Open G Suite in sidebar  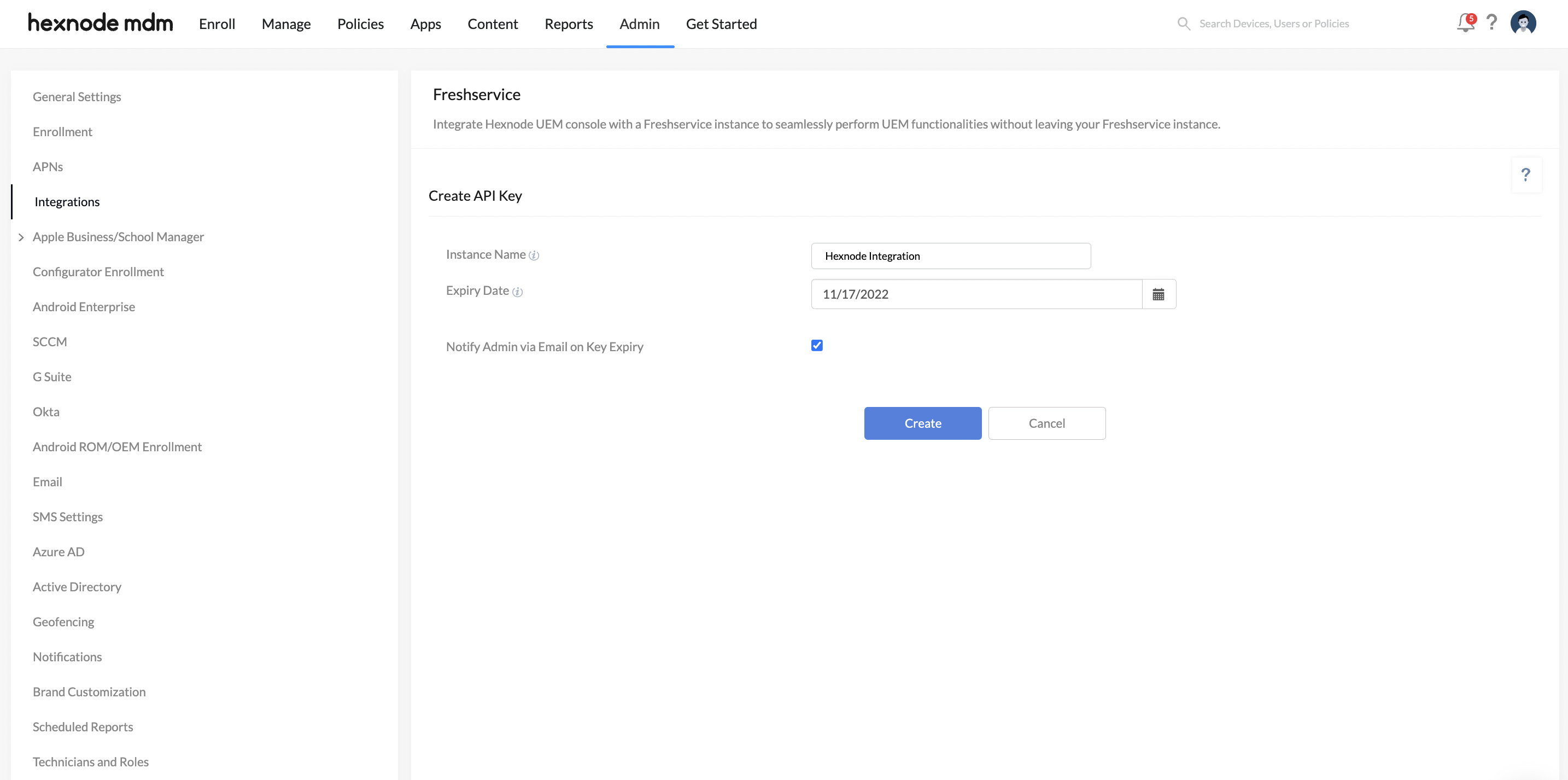click(x=52, y=377)
